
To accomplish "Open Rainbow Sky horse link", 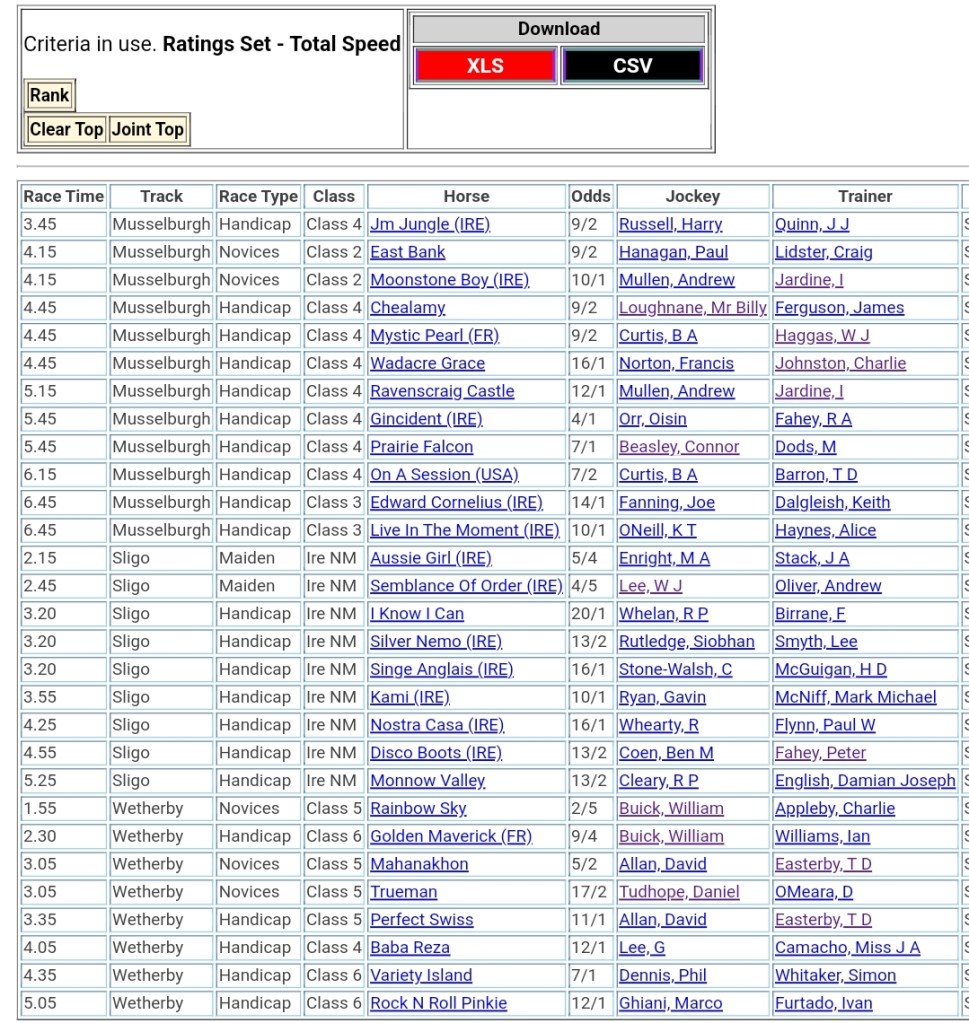I will click(418, 809).
